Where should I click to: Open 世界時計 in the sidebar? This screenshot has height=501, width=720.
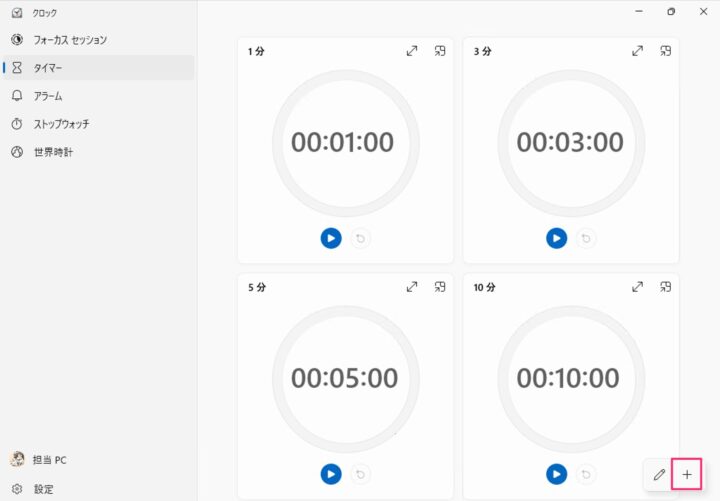[x=53, y=152]
